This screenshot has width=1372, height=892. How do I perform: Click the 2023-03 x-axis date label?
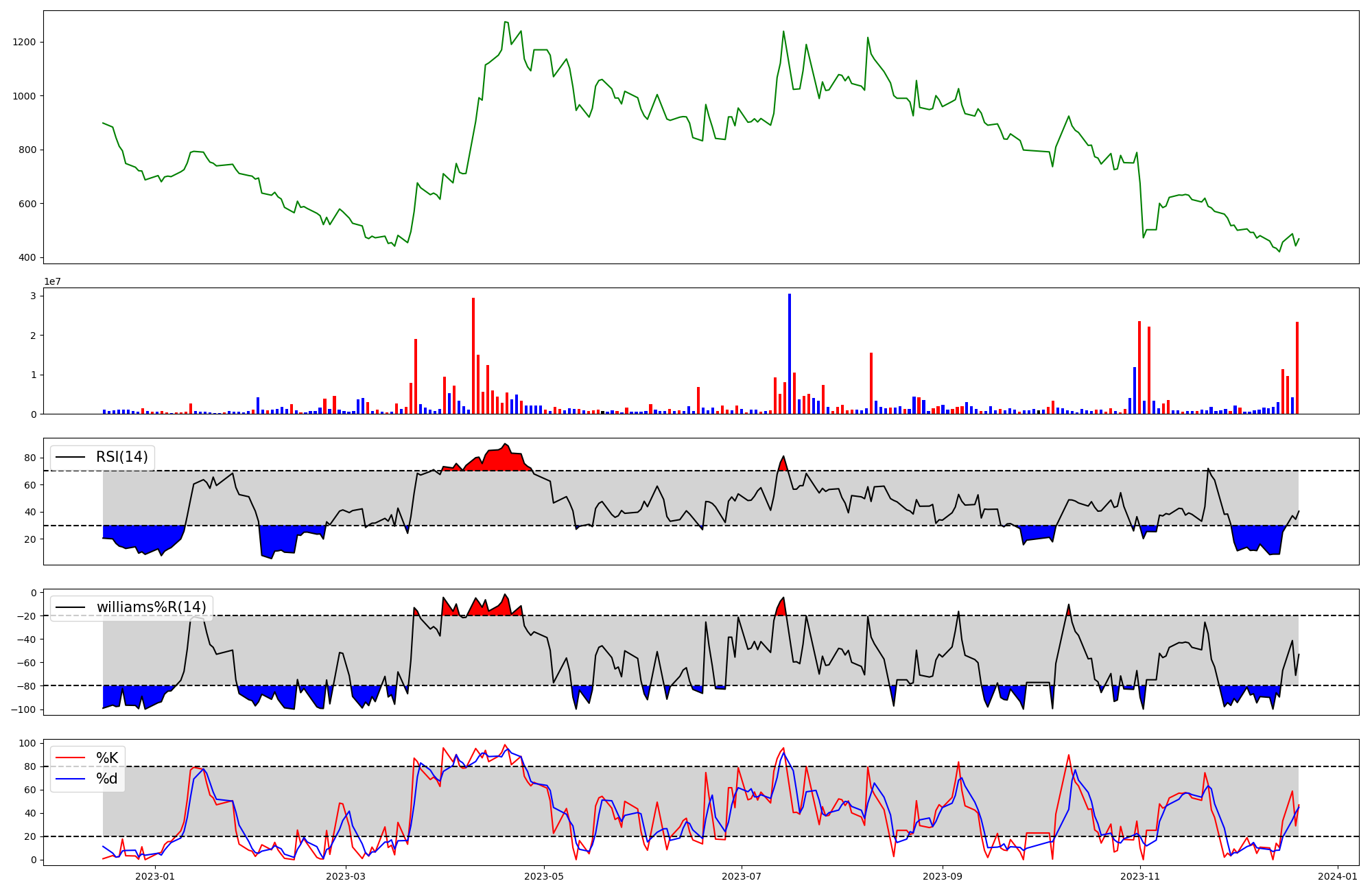(346, 876)
